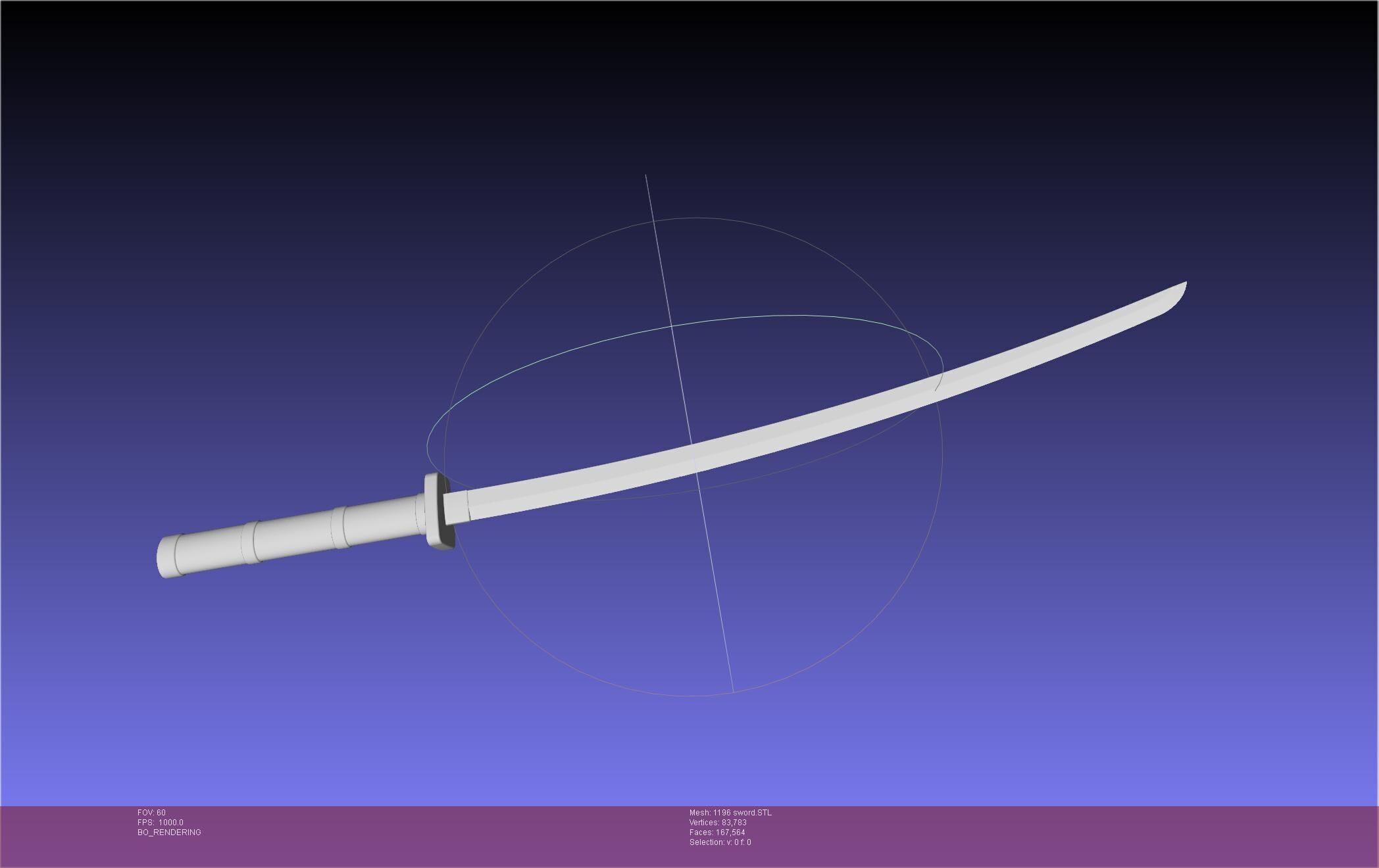Click the BO_RENDERING status text

(x=169, y=832)
